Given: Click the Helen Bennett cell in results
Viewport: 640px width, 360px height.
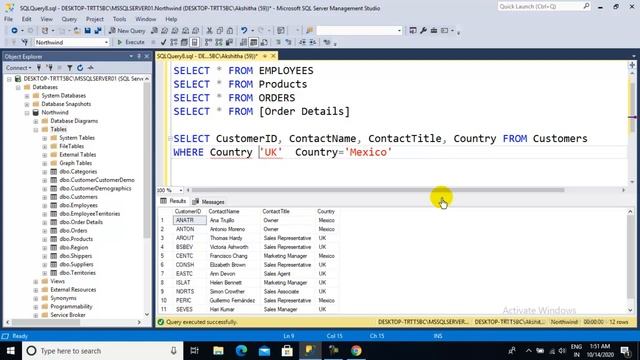Looking at the screenshot, I should (226, 282).
